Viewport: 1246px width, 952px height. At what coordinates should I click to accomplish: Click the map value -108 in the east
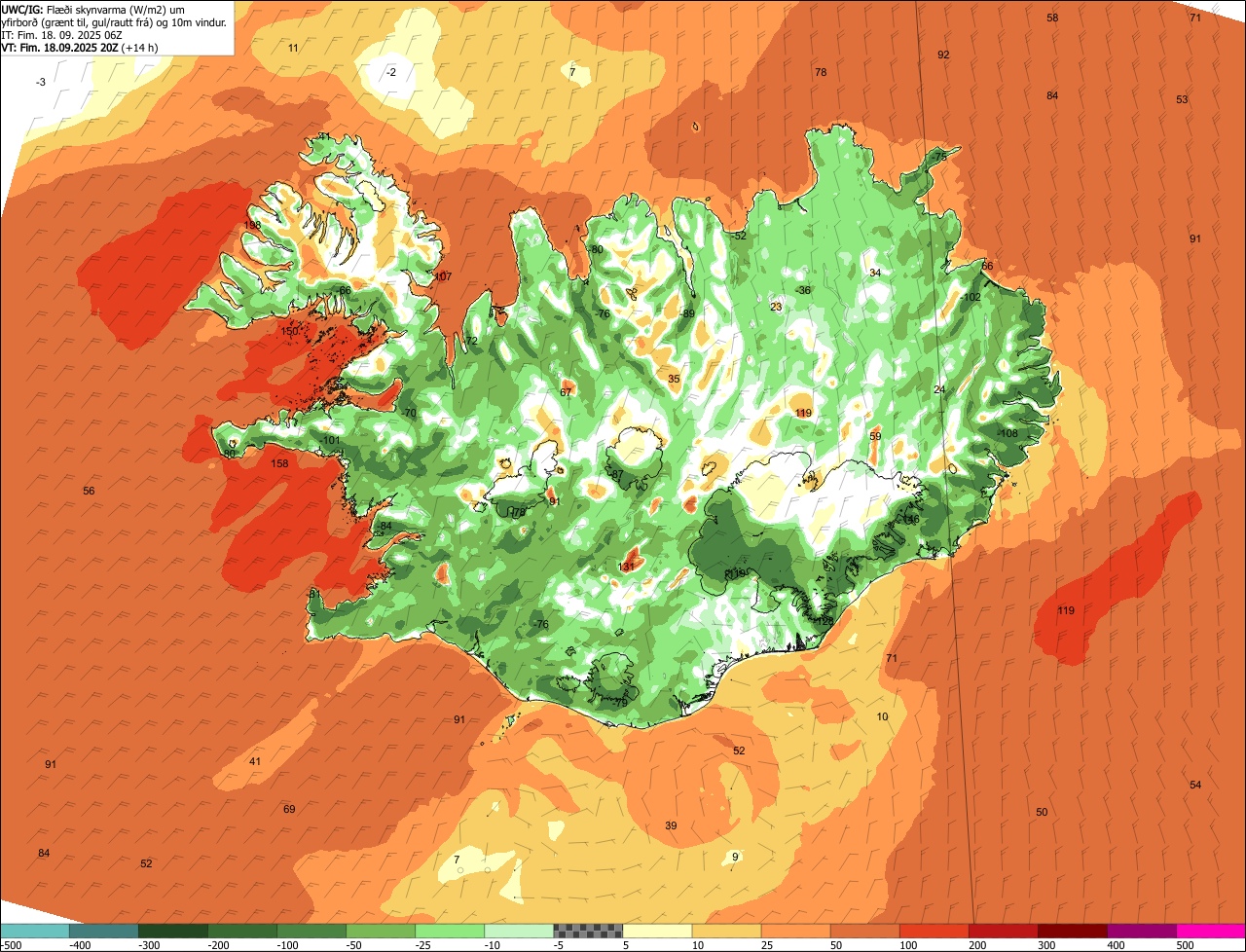point(1007,433)
